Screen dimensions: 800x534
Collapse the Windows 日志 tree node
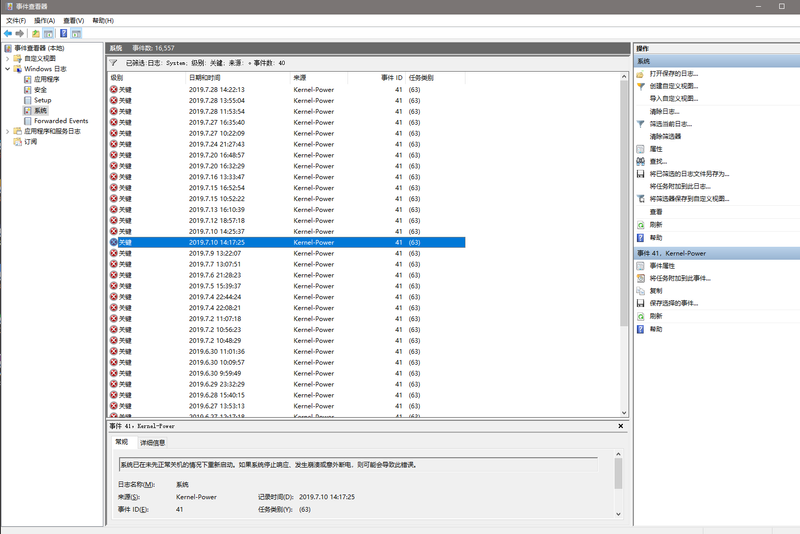[8, 69]
